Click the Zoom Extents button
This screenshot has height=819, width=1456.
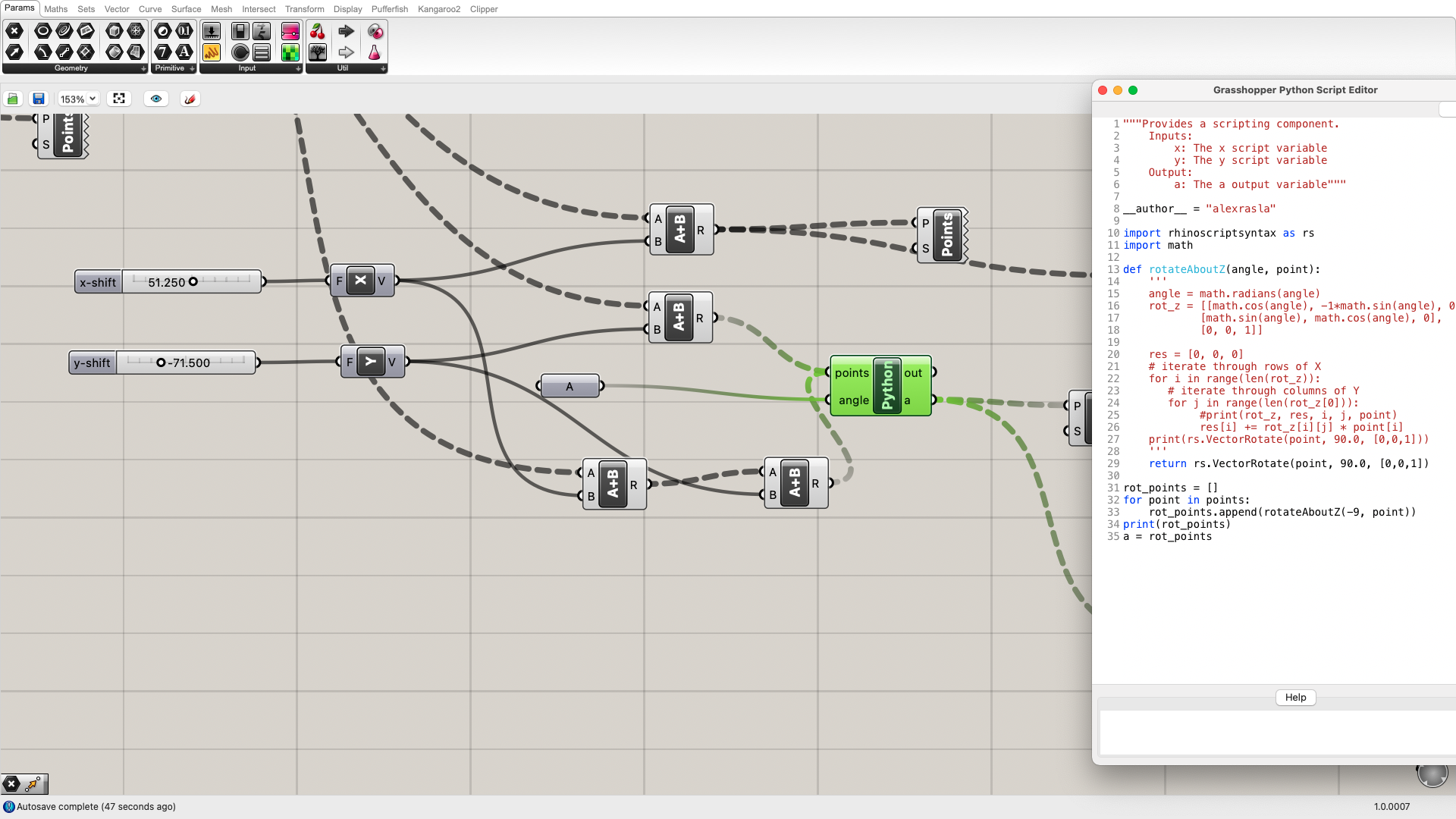click(x=119, y=99)
